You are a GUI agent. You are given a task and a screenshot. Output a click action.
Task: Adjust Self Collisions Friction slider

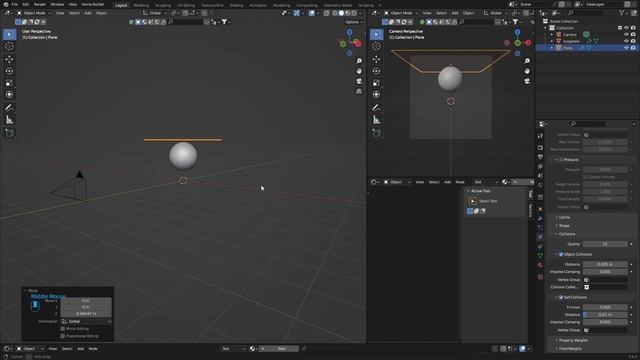[x=605, y=307]
